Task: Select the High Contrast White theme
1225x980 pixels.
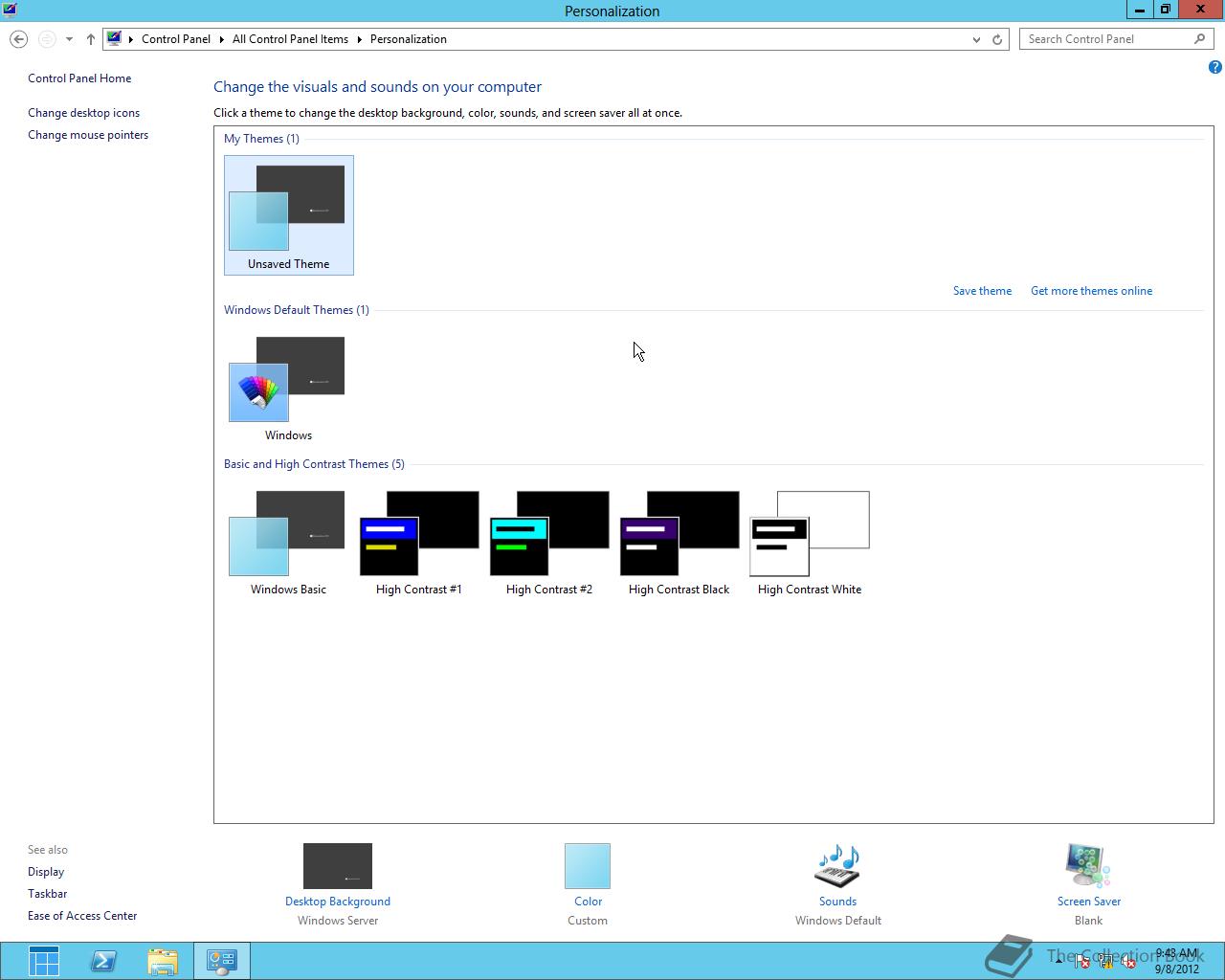Action: 809,542
